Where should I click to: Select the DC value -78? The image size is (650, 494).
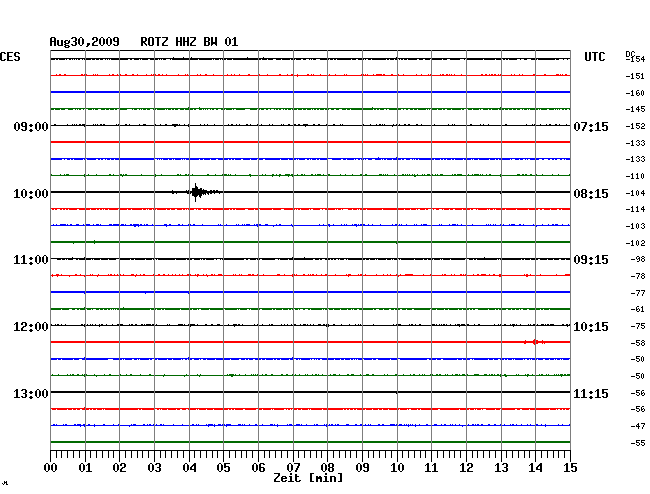click(x=638, y=276)
